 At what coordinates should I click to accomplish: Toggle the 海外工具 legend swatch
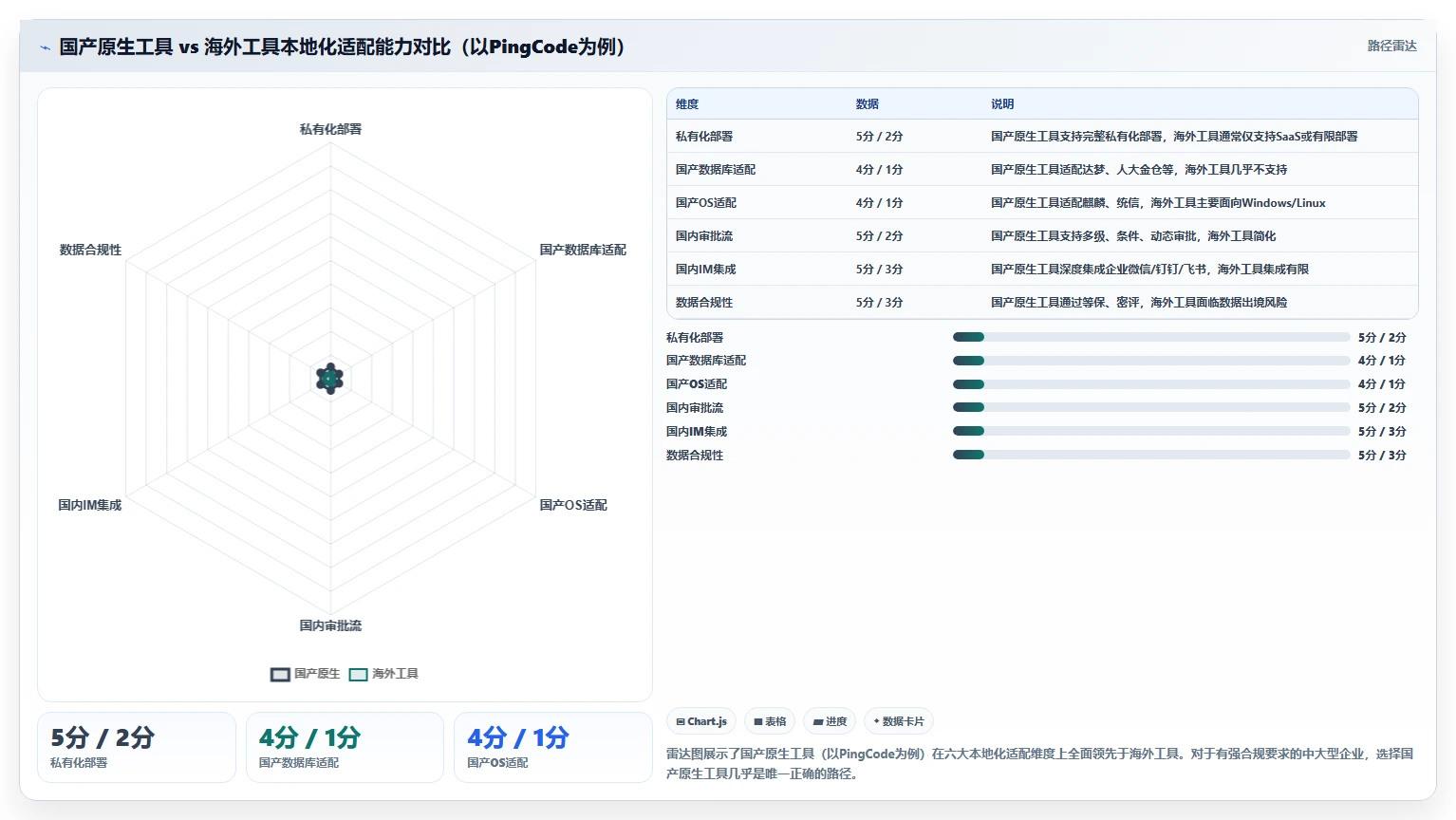[x=358, y=675]
